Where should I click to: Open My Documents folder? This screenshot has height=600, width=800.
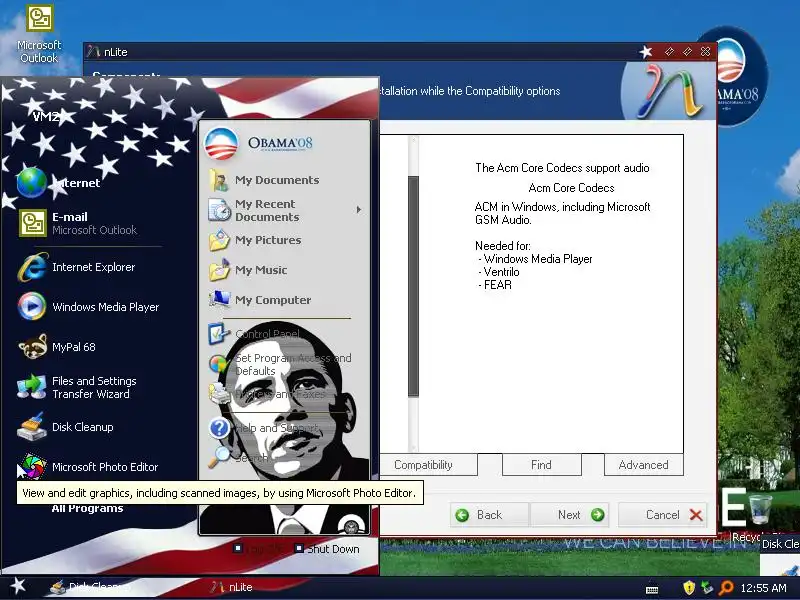click(264, 180)
